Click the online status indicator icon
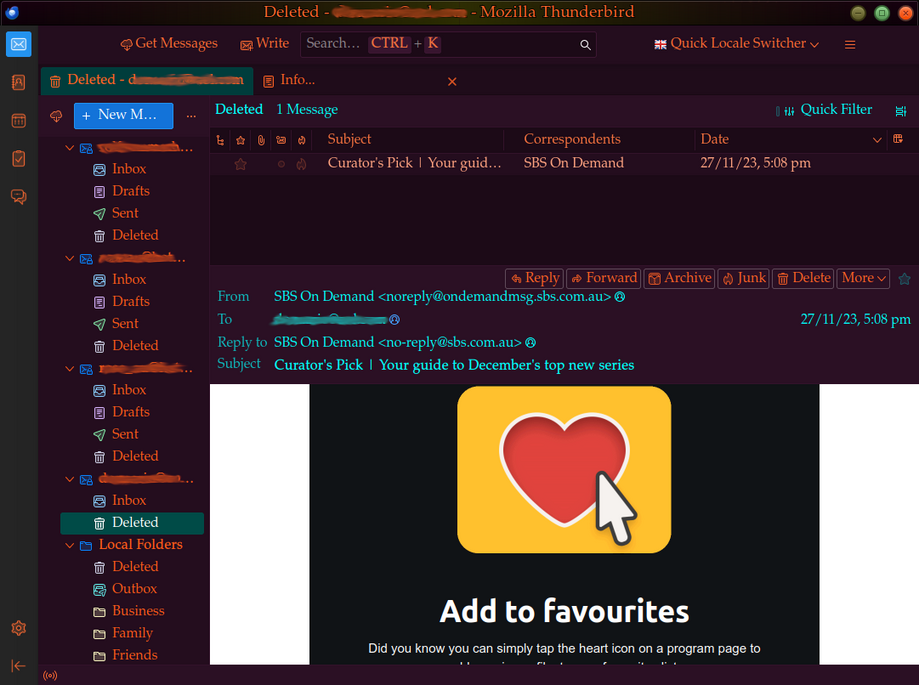Image resolution: width=919 pixels, height=685 pixels. tap(50, 676)
